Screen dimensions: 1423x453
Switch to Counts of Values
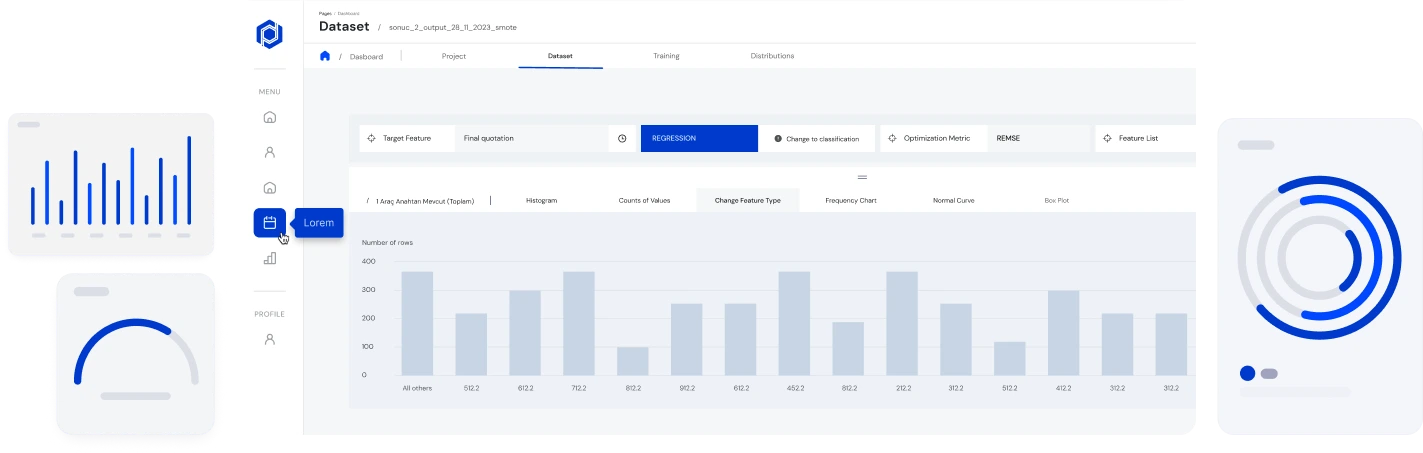click(644, 201)
